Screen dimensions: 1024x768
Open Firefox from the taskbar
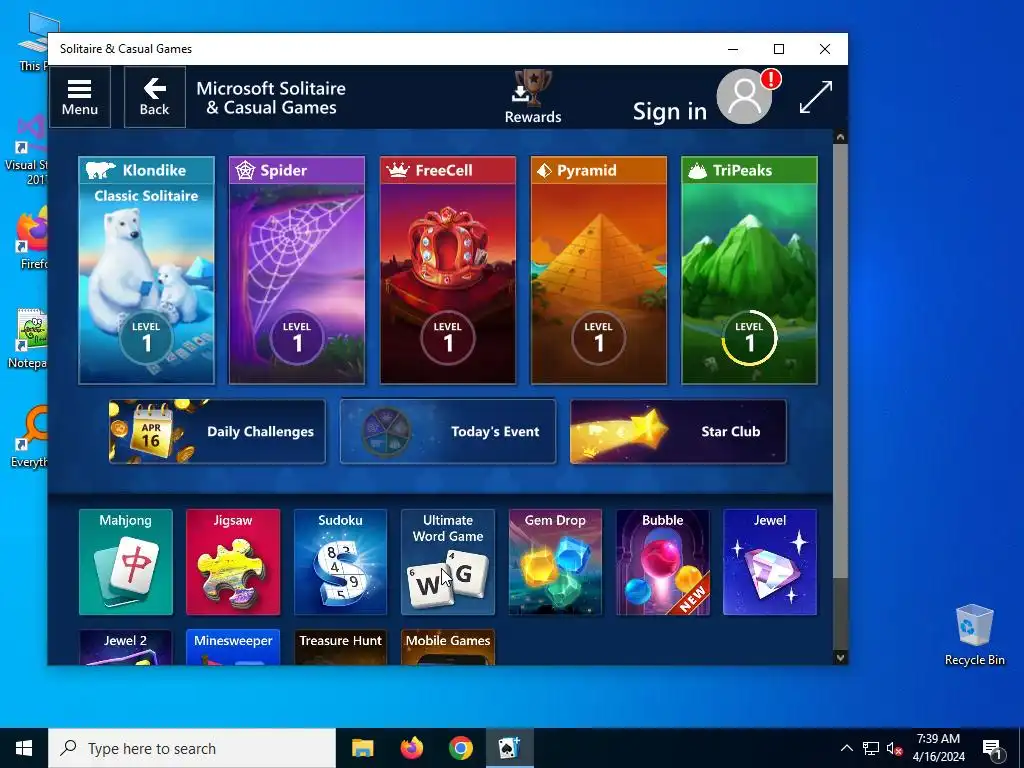411,748
